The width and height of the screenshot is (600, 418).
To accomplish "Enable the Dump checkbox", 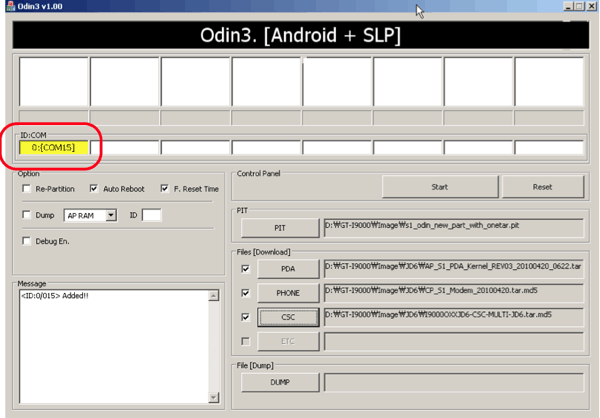I will pyautogui.click(x=26, y=214).
